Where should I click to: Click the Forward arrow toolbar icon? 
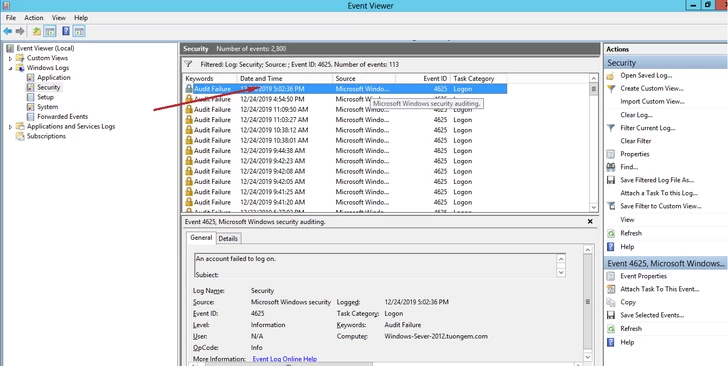(x=20, y=31)
